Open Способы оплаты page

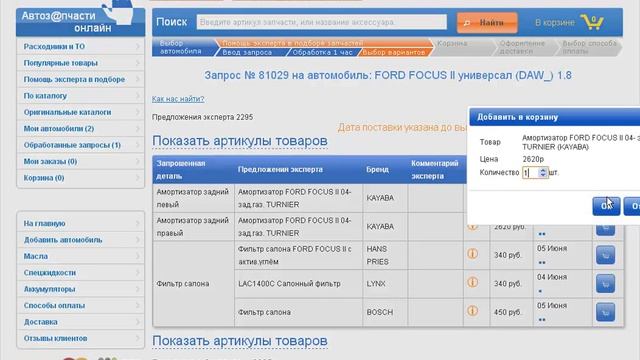tap(80, 305)
